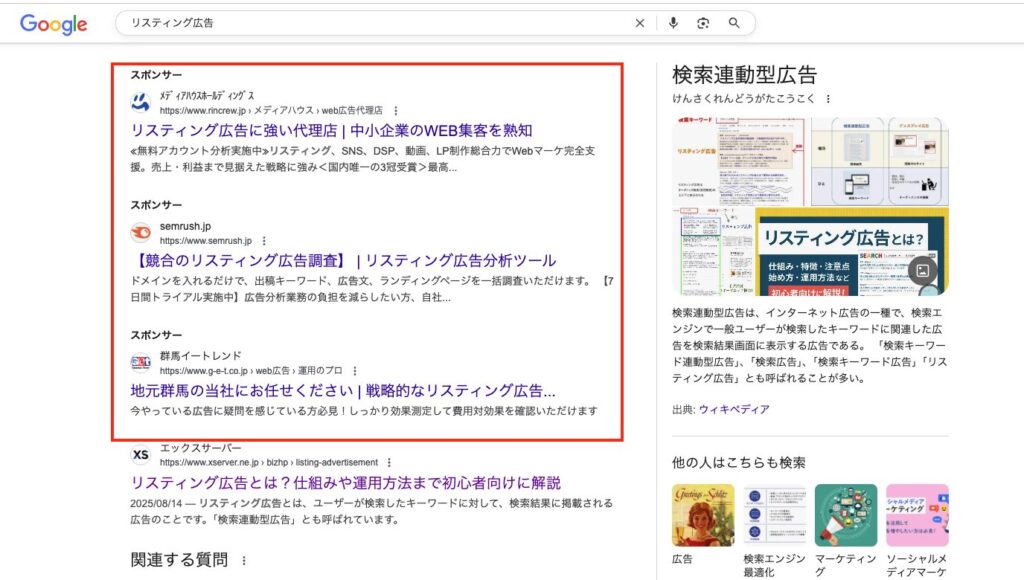This screenshot has width=1024, height=580.
Task: Select the 検索エンジン最適化 related search card
Action: pos(775,530)
